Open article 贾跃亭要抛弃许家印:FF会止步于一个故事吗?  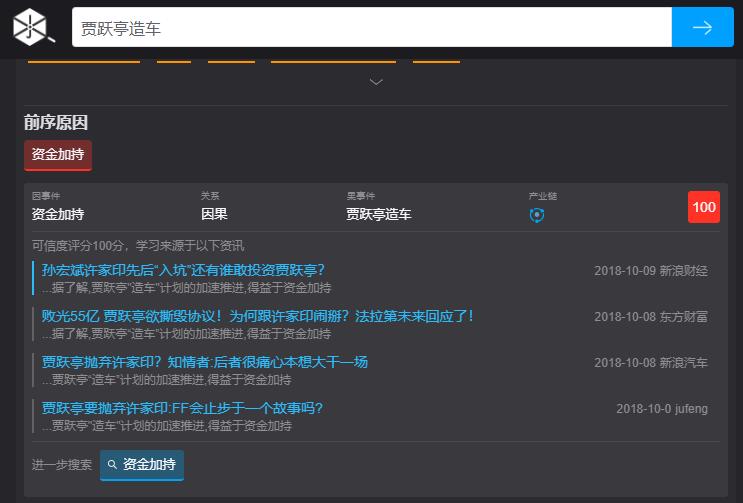[x=182, y=408]
